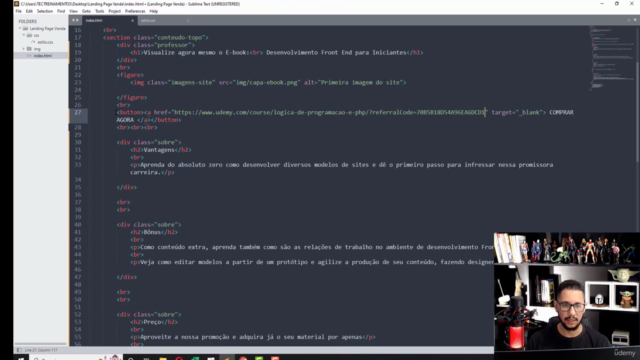
Task: Select the Landing Page Venda folder icon
Action: tap(26, 29)
